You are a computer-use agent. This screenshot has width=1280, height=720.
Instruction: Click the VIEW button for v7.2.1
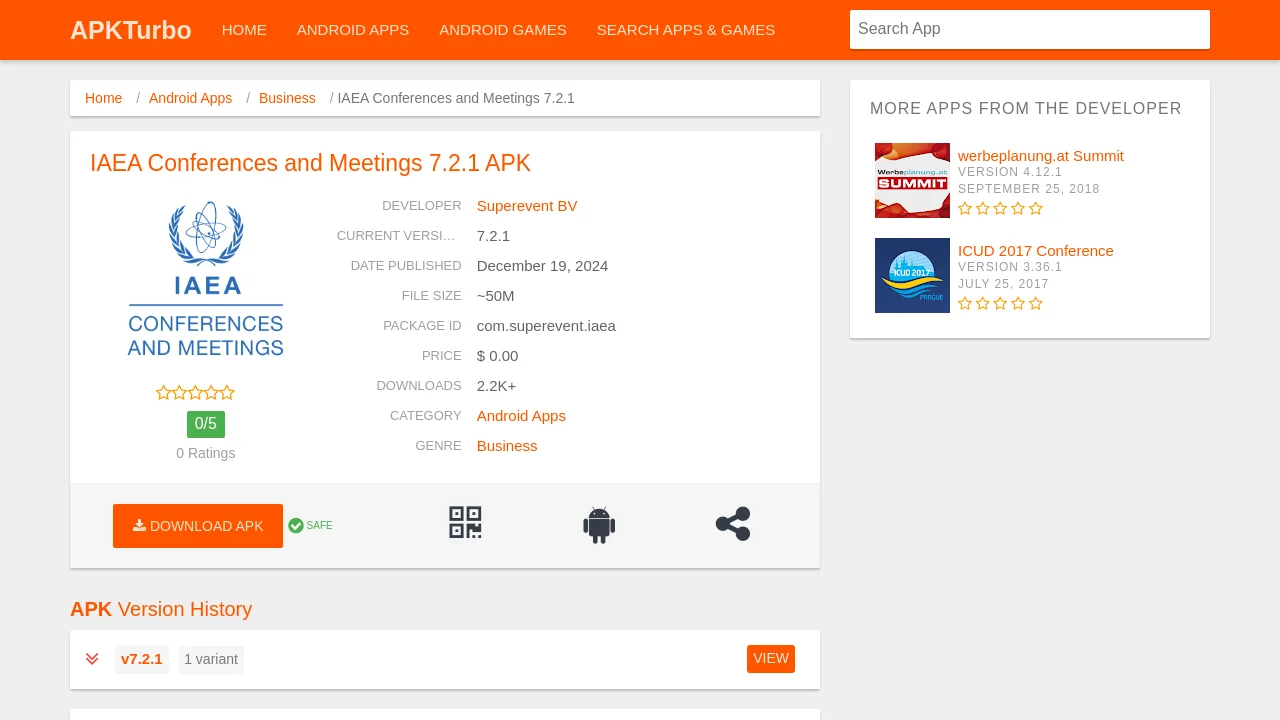click(x=771, y=659)
